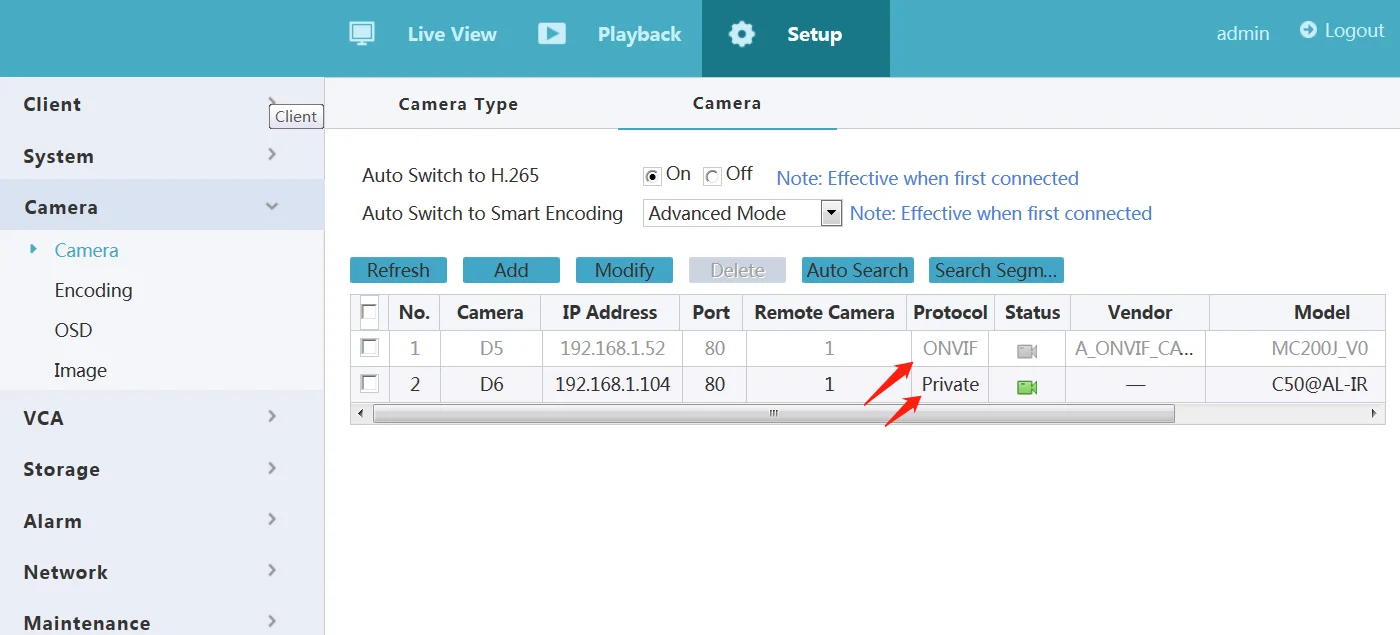1400x635 pixels.
Task: Click the Search Segment button
Action: (996, 270)
